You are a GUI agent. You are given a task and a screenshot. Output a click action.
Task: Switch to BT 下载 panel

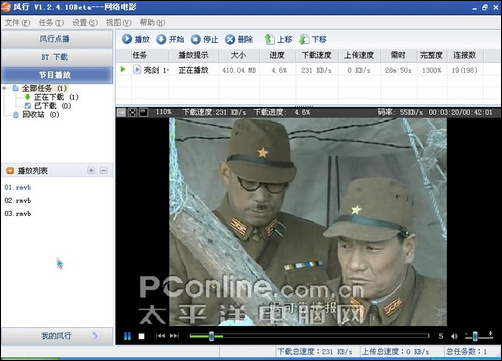point(57,57)
